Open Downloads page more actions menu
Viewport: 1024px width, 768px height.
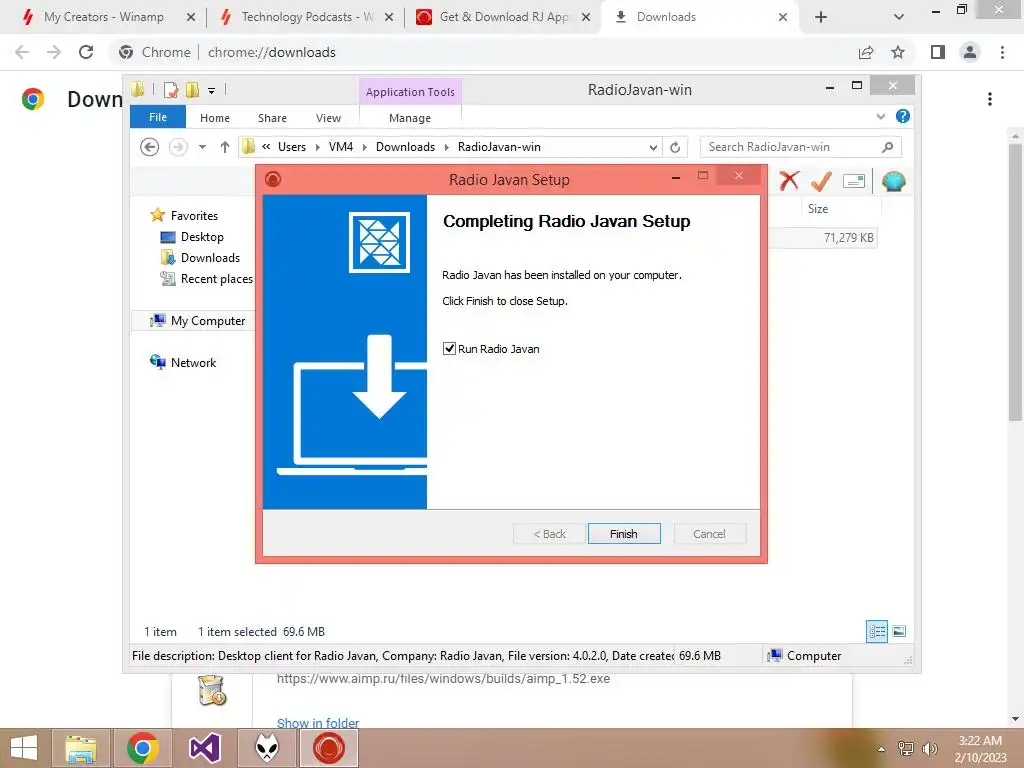(990, 99)
